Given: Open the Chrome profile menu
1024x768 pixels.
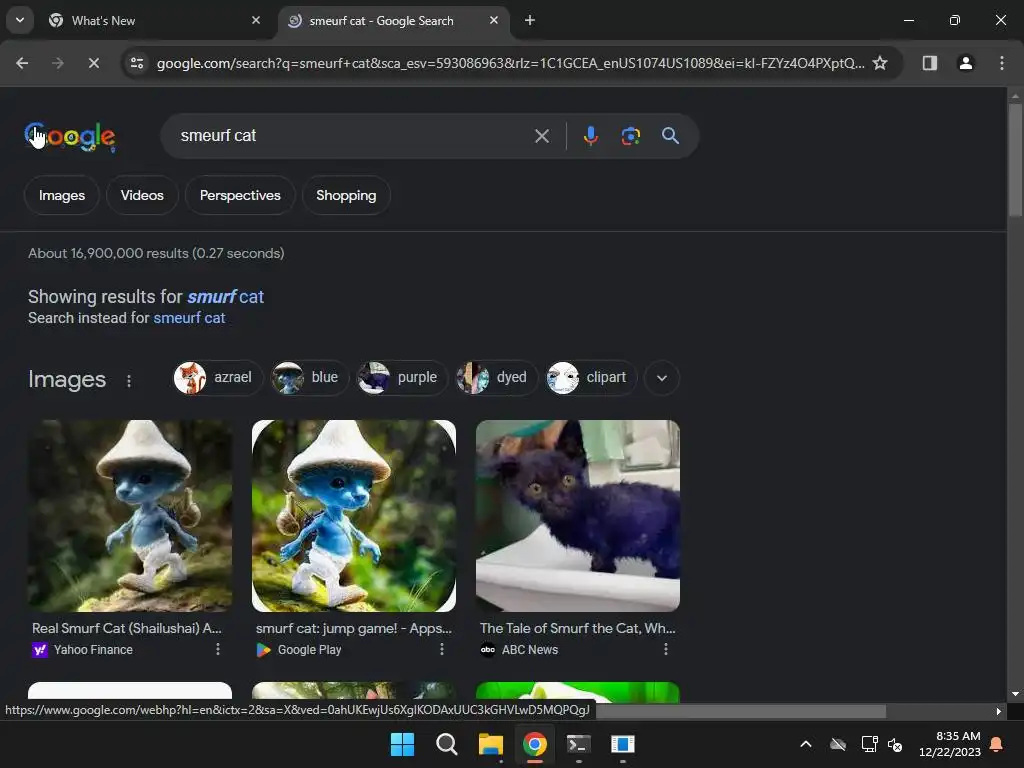Looking at the screenshot, I should tap(965, 63).
